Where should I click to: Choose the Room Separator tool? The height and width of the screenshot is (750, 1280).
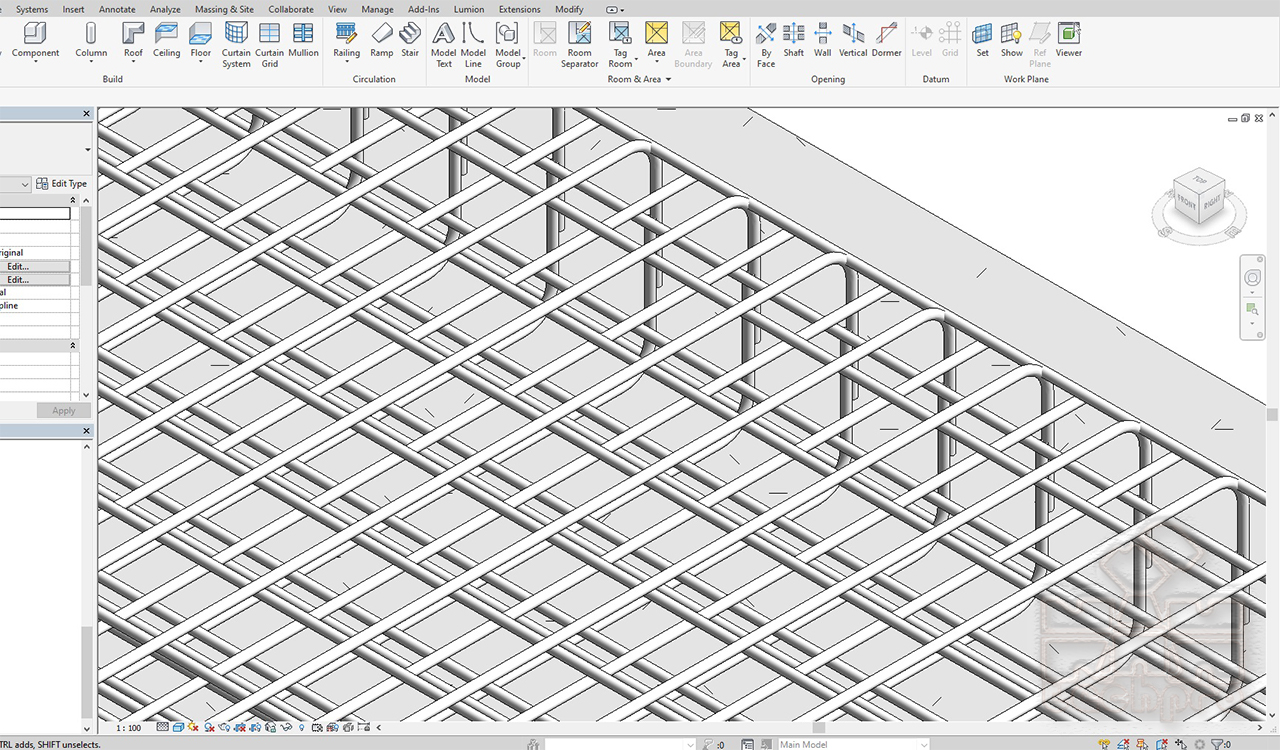point(579,45)
